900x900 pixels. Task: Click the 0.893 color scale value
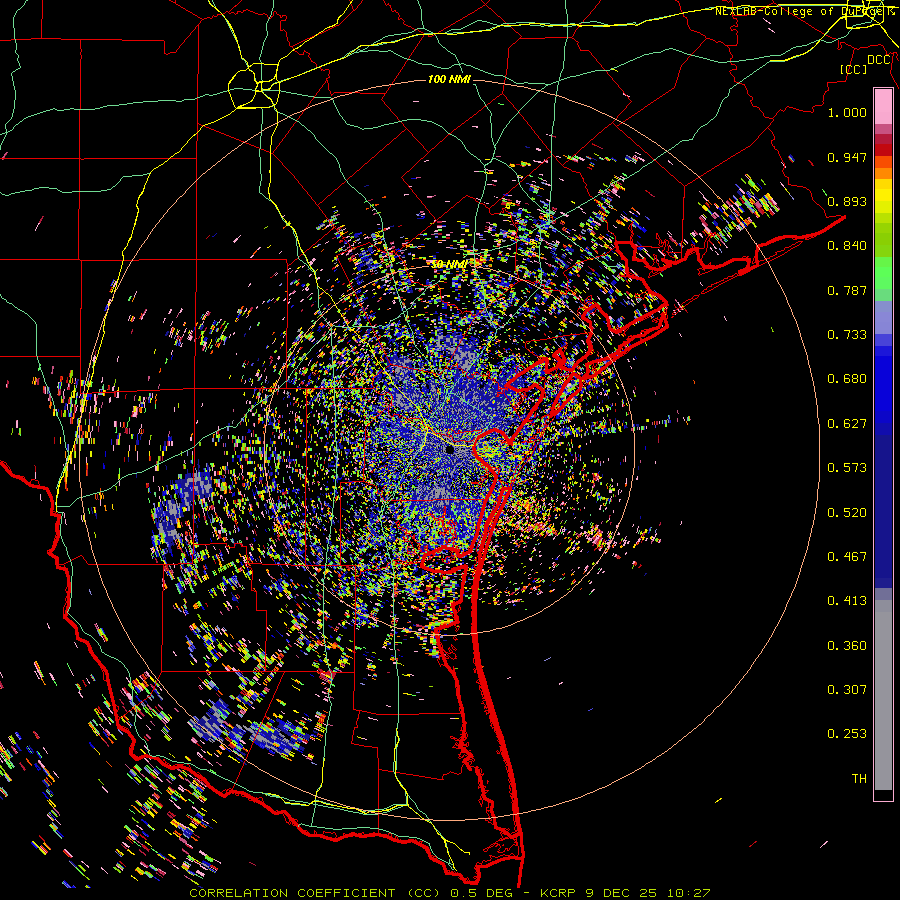pos(847,201)
